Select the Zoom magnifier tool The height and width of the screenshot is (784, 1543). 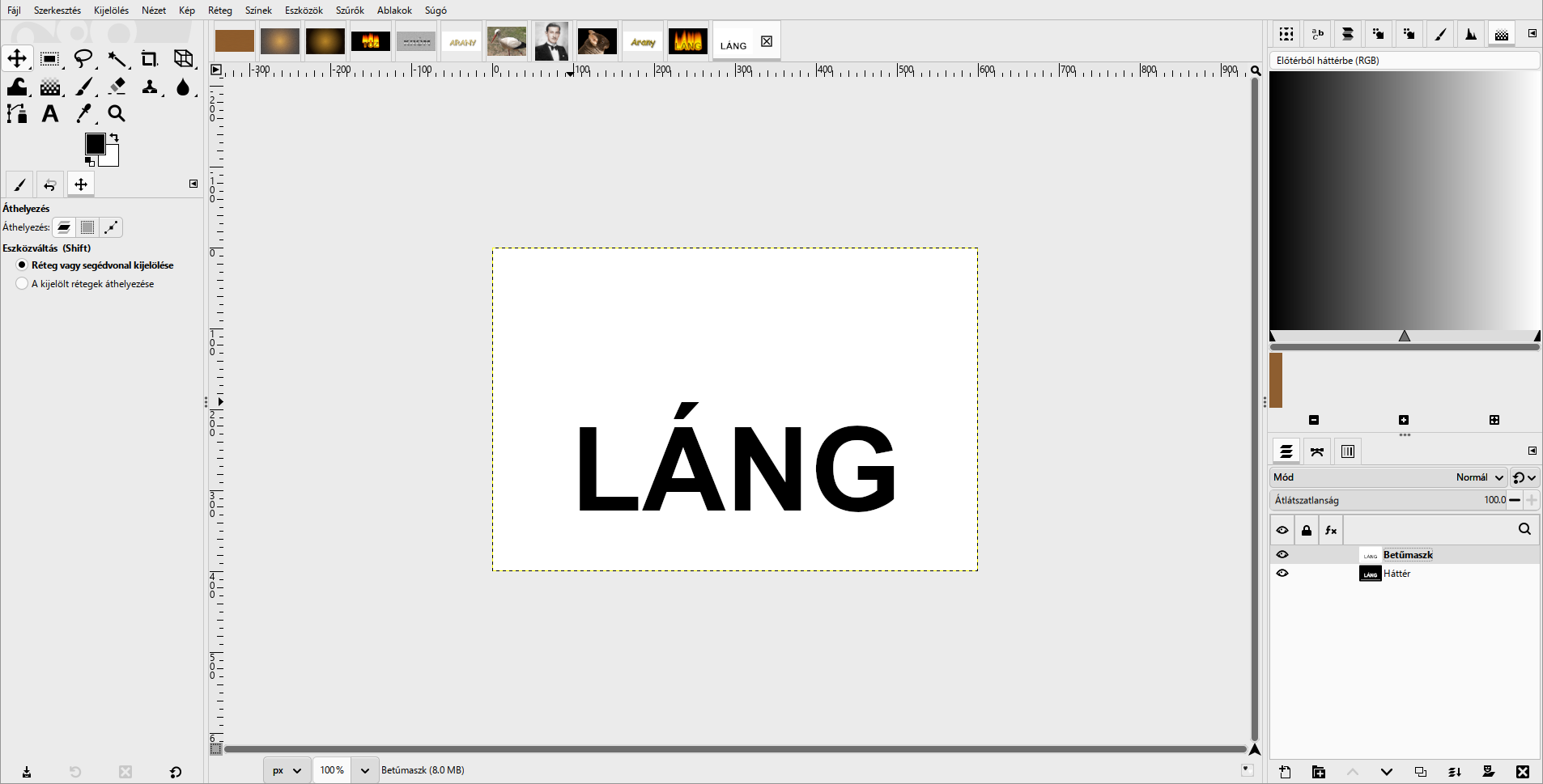[117, 114]
